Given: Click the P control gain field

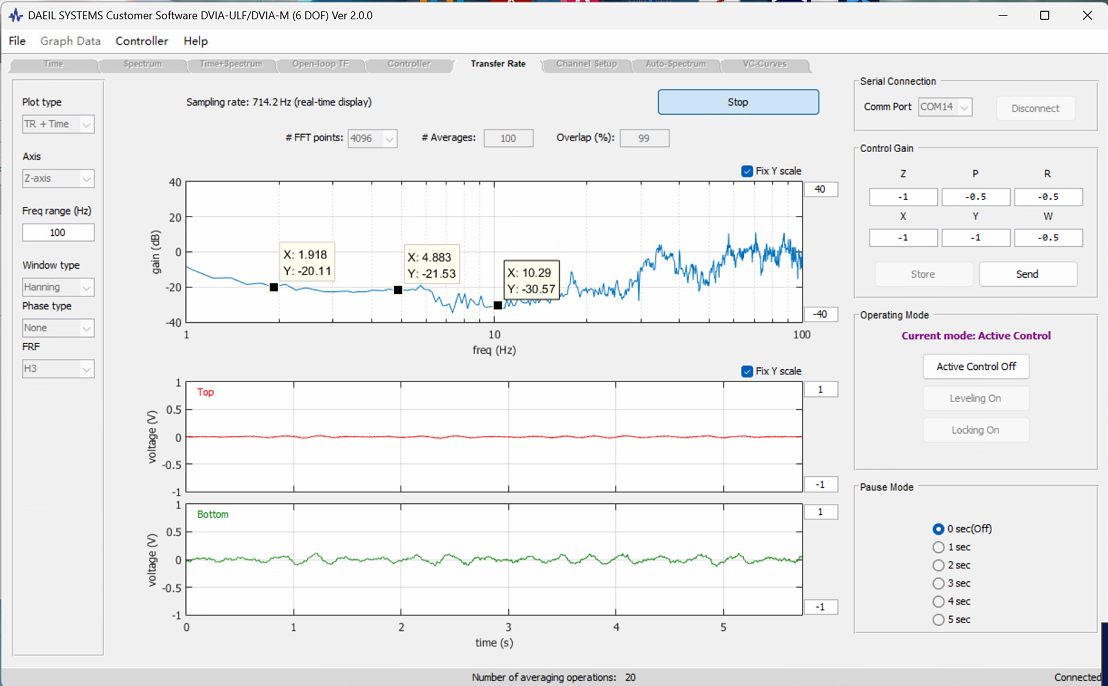Looking at the screenshot, I should point(976,197).
